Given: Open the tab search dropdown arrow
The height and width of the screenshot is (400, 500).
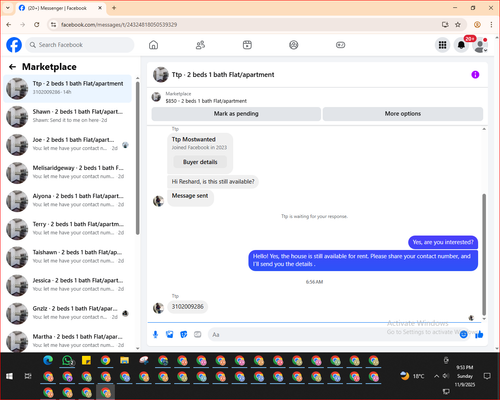Looking at the screenshot, I should [8, 8].
